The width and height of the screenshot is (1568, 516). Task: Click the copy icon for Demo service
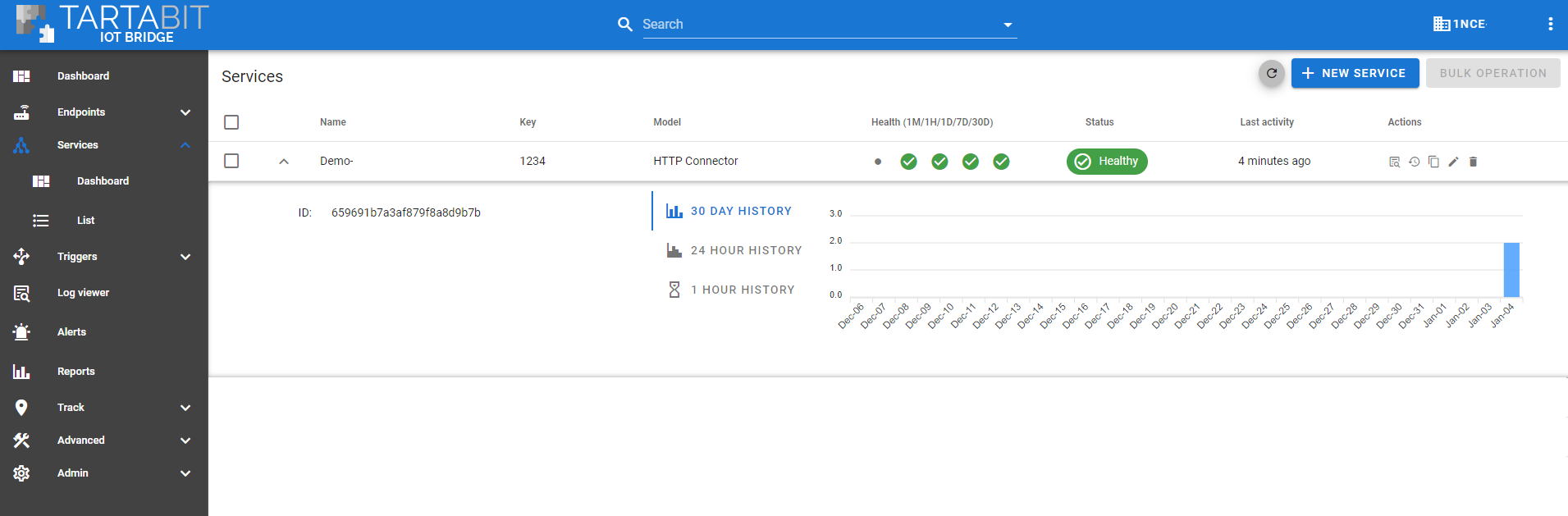(x=1433, y=162)
